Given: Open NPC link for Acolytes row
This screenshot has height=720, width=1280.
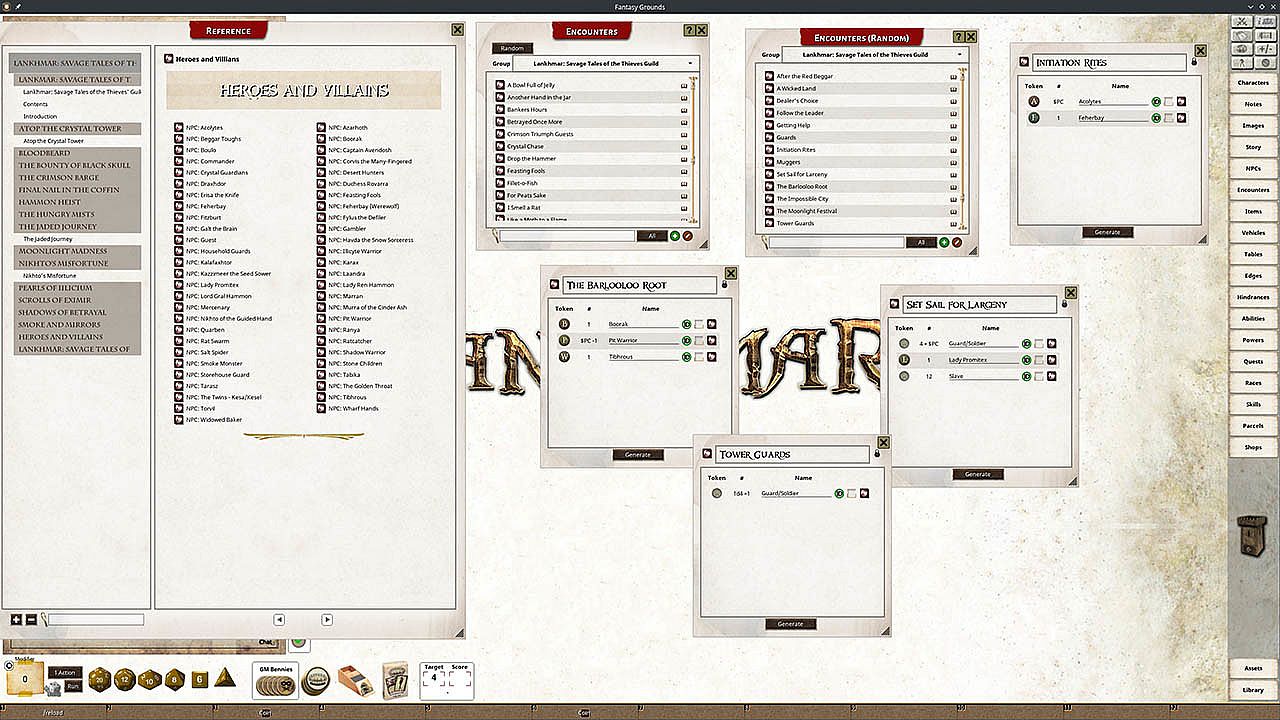Looking at the screenshot, I should (1181, 101).
